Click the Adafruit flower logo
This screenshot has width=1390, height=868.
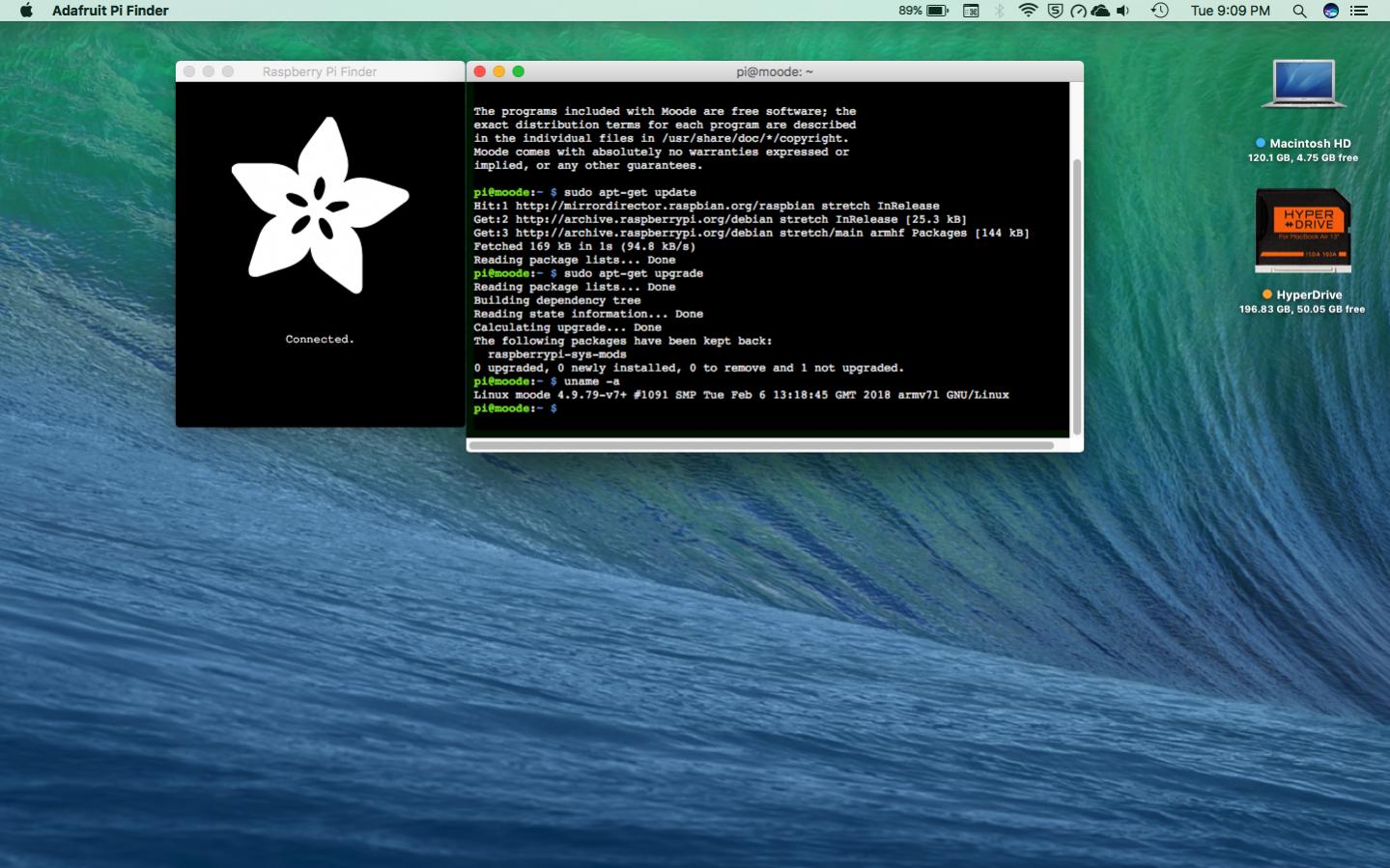(320, 206)
